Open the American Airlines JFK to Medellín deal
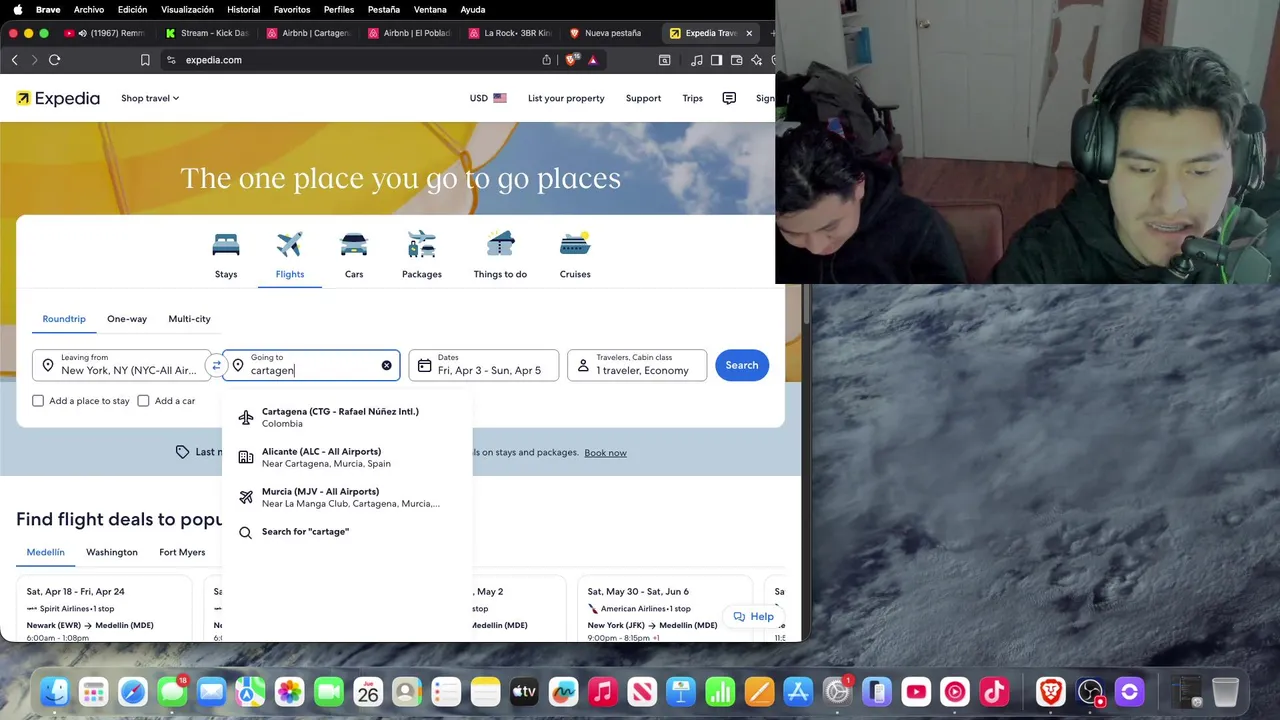The image size is (1280, 720). [665, 608]
